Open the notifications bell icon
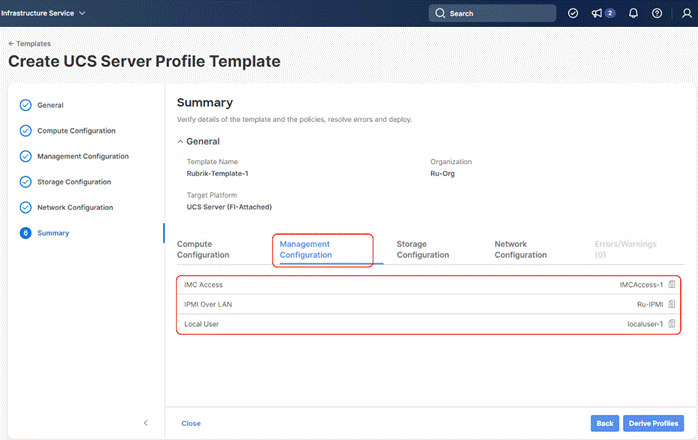Screen dimensions: 698x440 (x=633, y=13)
